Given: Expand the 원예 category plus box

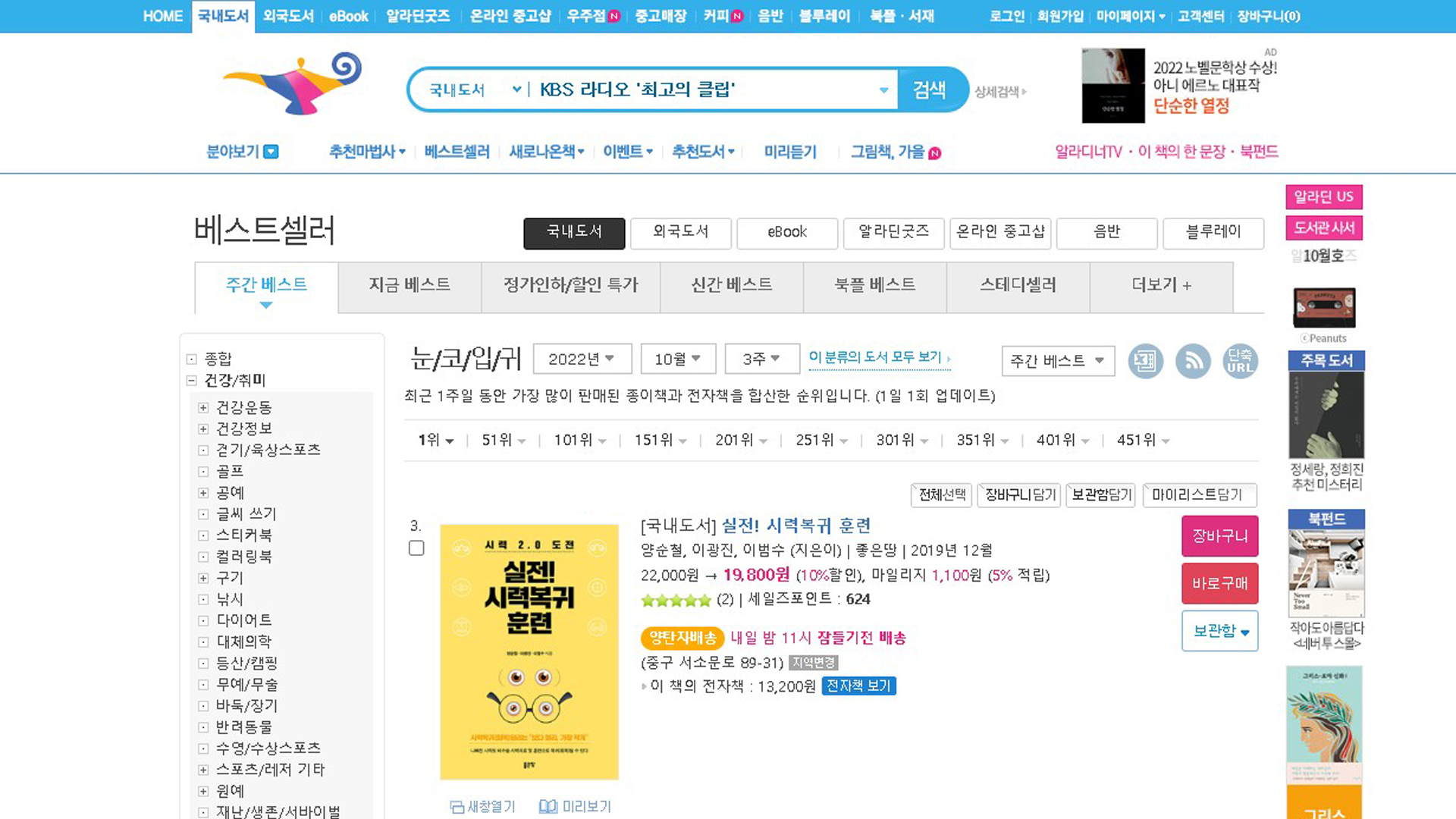Looking at the screenshot, I should coord(203,791).
